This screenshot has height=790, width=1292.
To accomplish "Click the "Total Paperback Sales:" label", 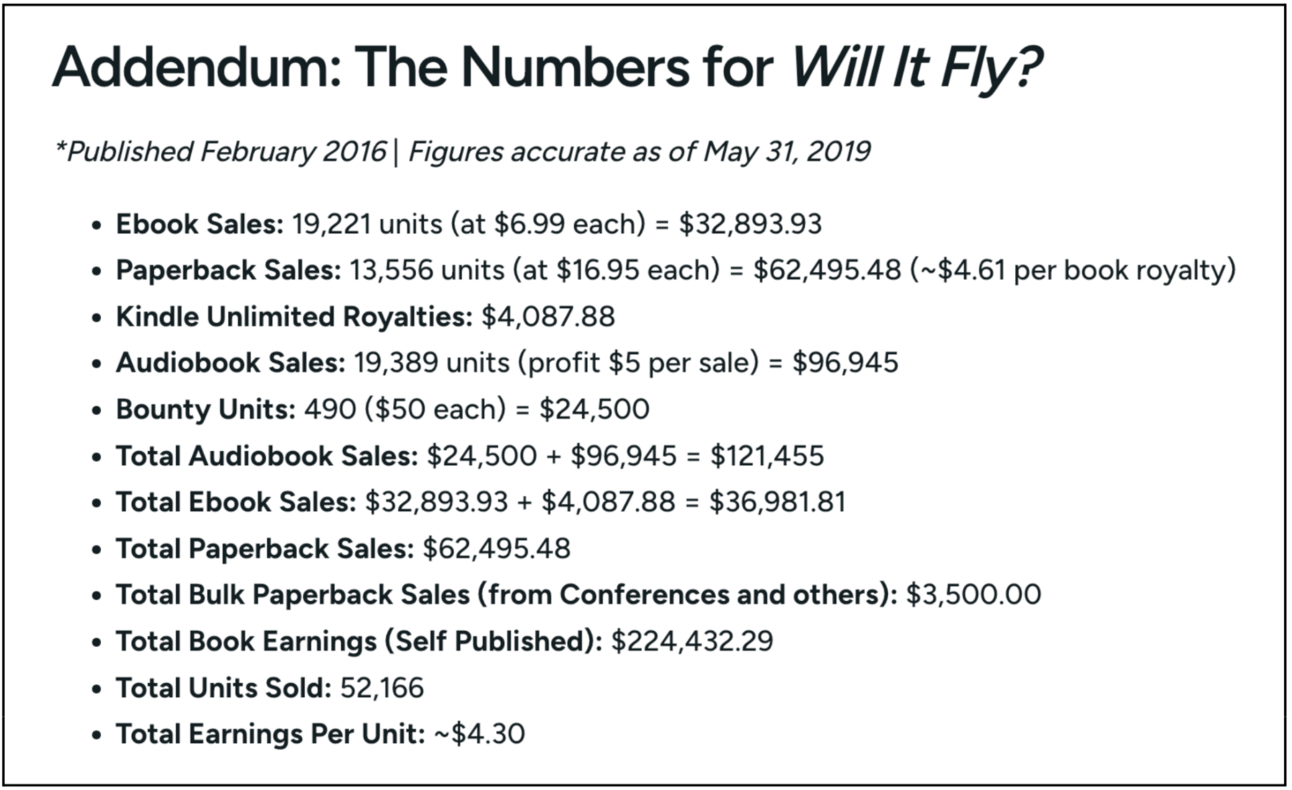I will coord(265,548).
